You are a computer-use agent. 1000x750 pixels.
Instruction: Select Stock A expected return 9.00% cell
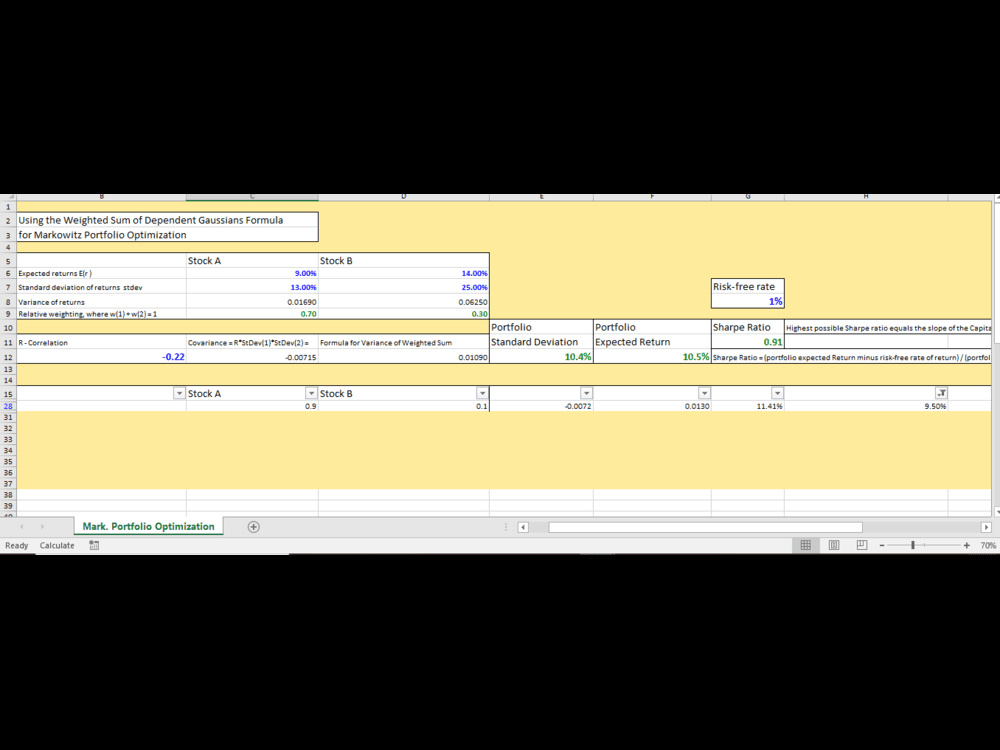pos(252,273)
